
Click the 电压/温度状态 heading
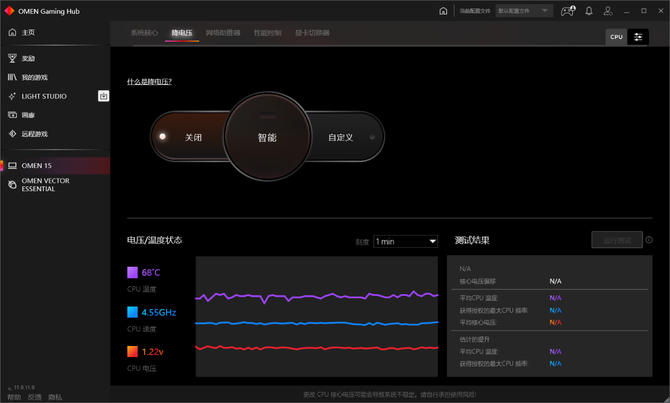(154, 240)
